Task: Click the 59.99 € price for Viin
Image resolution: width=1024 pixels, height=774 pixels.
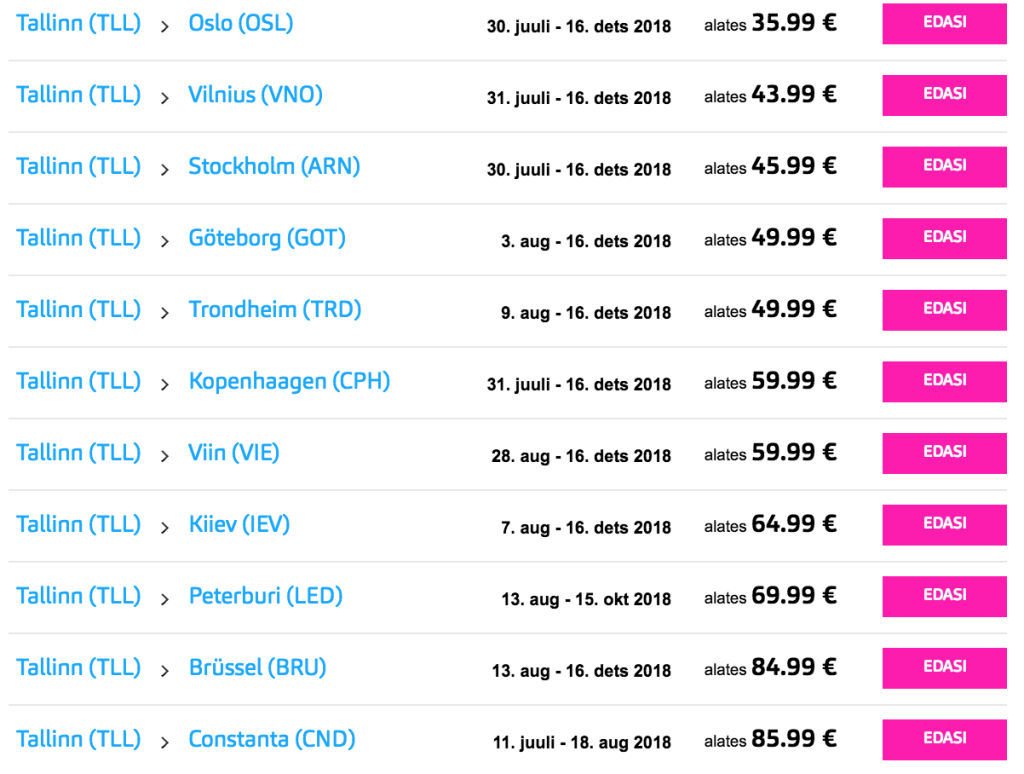Action: click(x=793, y=453)
